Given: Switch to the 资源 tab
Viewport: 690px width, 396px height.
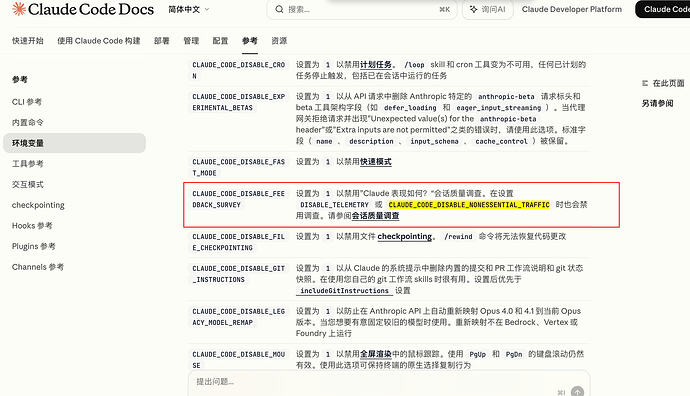Looking at the screenshot, I should [279, 41].
